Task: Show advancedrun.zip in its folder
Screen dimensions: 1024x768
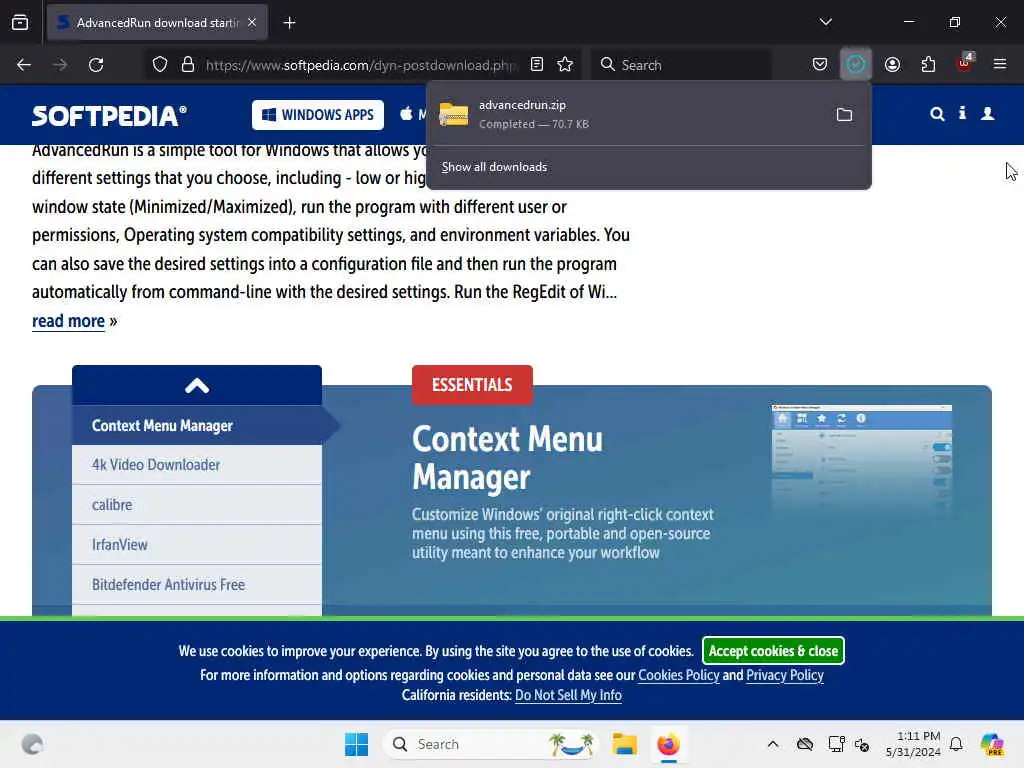Action: [844, 115]
